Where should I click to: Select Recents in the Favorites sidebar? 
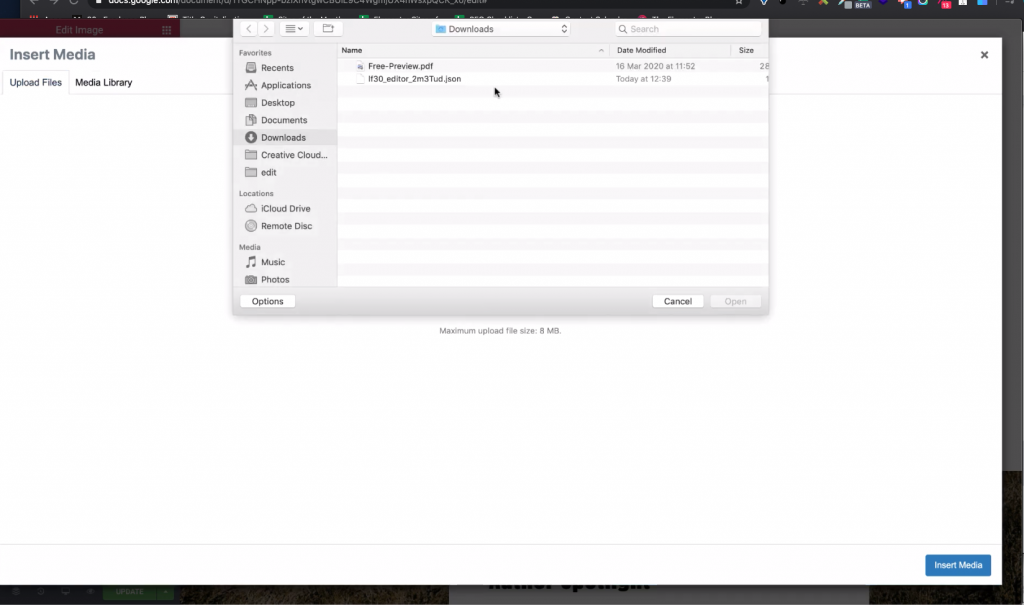coord(277,68)
